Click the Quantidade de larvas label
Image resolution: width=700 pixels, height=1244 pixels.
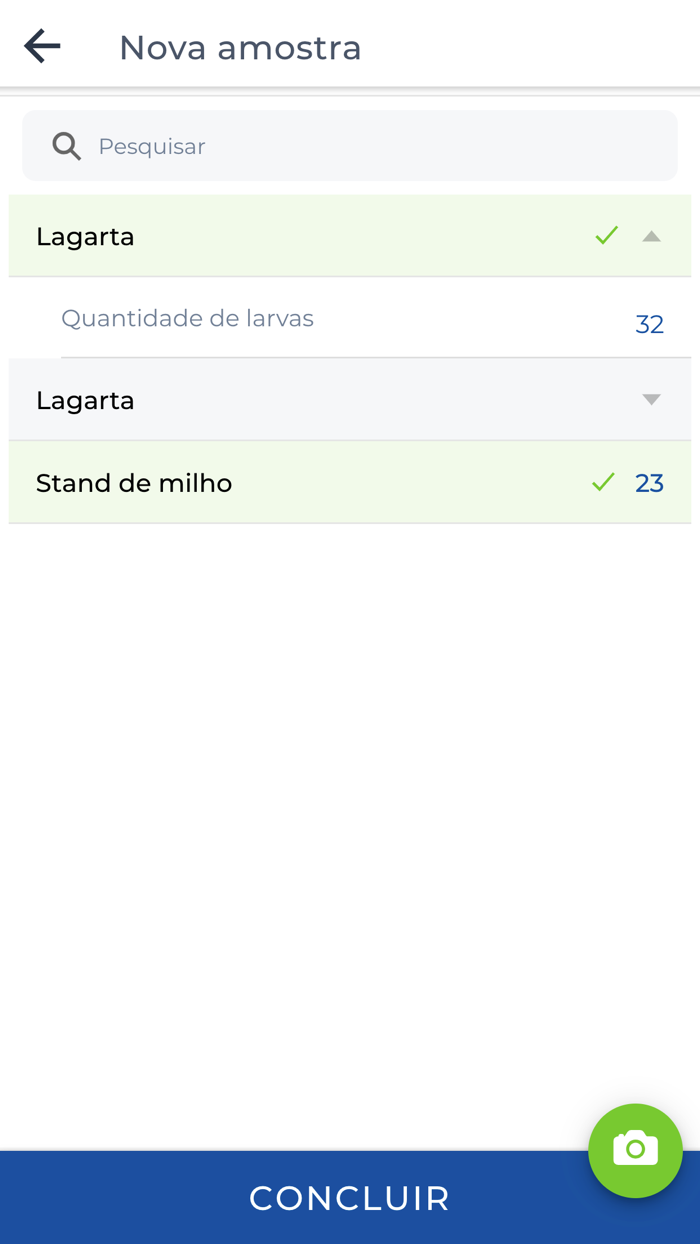(188, 317)
